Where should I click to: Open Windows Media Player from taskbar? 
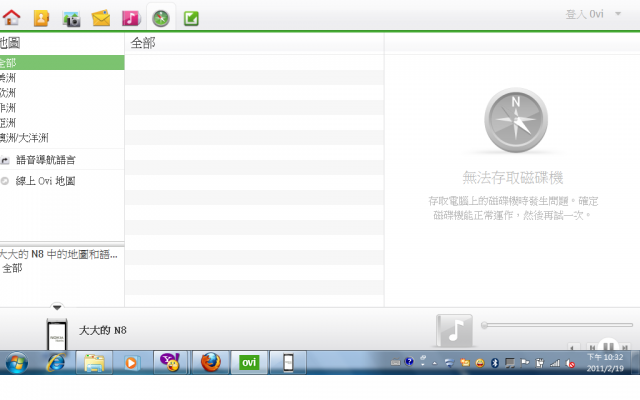(x=131, y=362)
